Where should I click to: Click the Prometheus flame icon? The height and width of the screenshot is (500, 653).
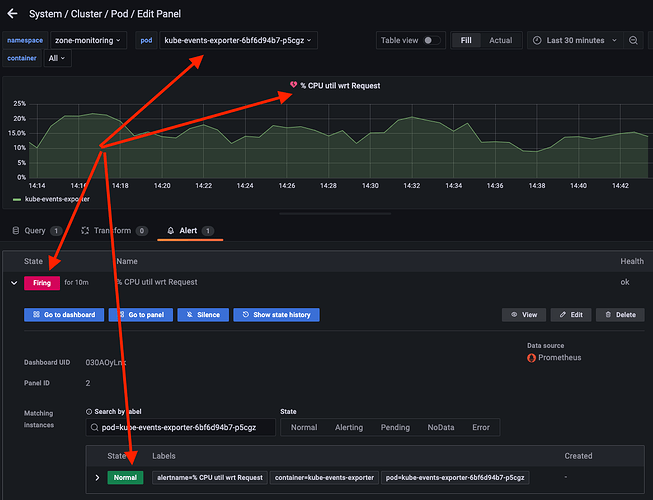tap(531, 358)
